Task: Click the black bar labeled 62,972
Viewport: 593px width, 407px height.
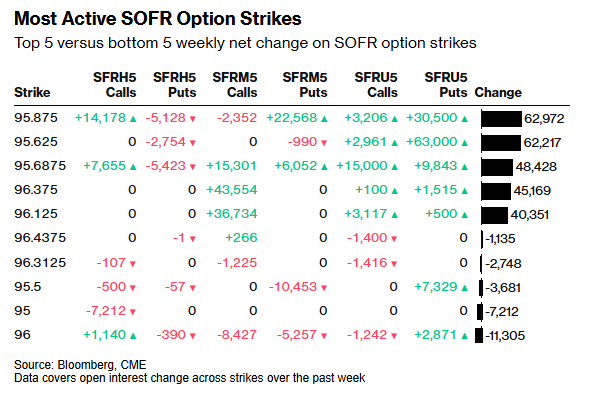Action: [501, 119]
